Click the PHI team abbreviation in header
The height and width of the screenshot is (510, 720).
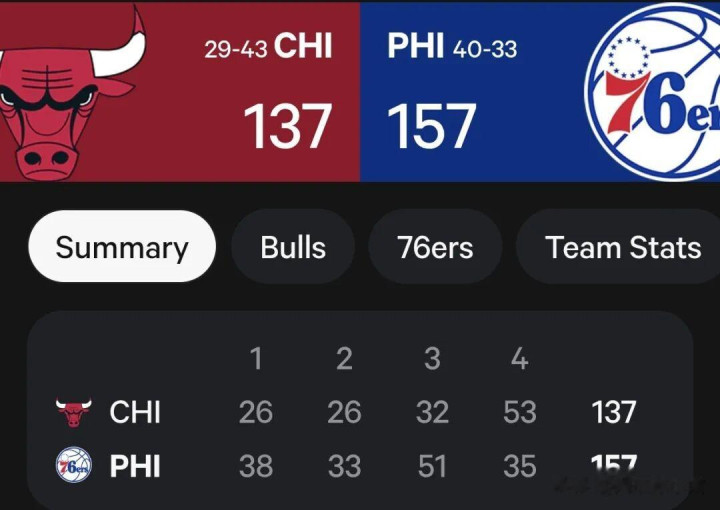(x=416, y=47)
